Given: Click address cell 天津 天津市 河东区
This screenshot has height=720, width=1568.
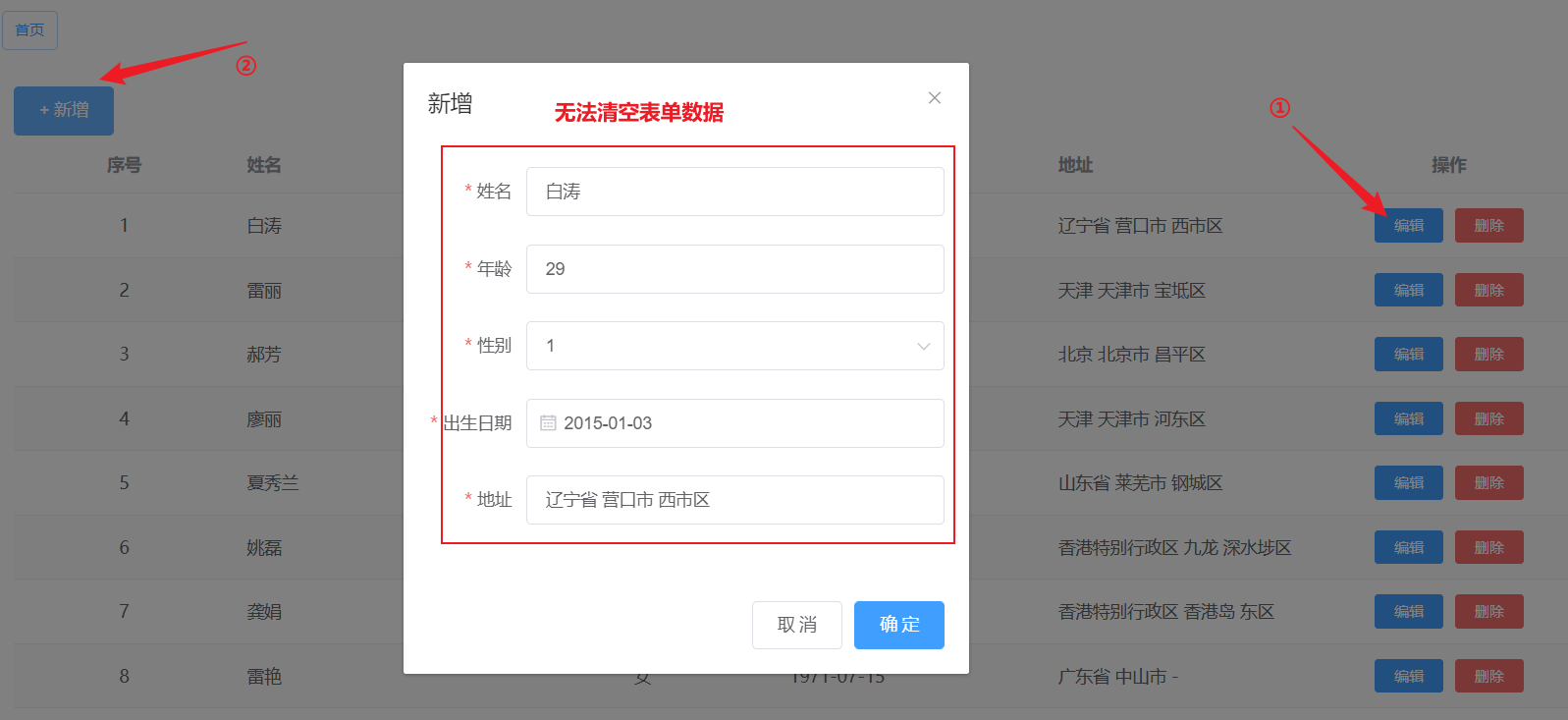Looking at the screenshot, I should point(1131,419).
